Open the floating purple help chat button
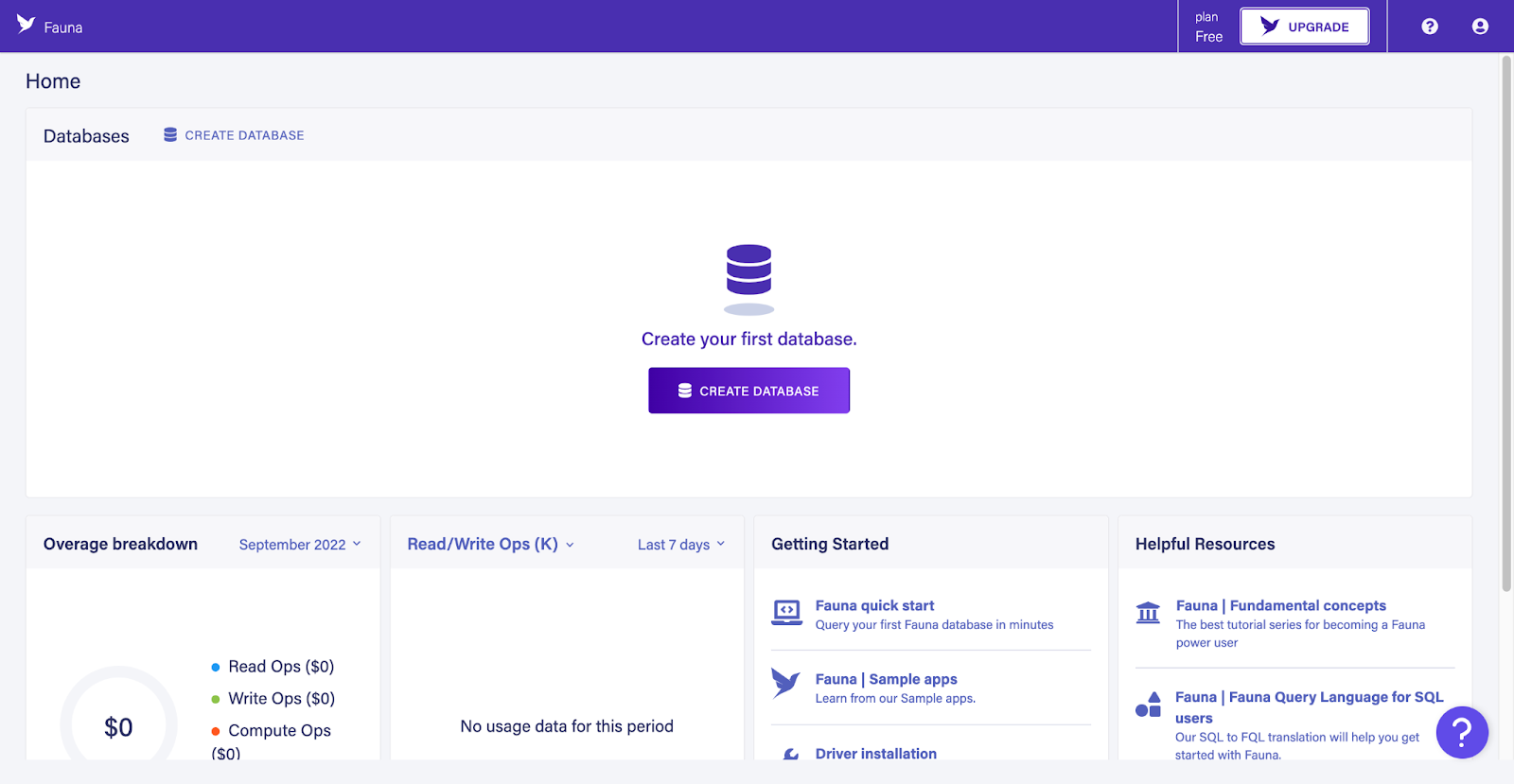The image size is (1514, 784). click(x=1462, y=732)
